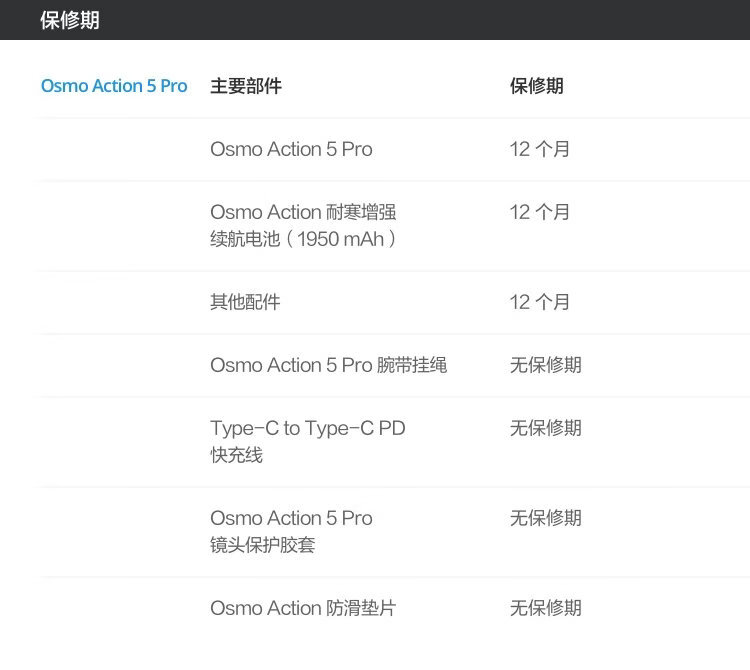The height and width of the screenshot is (670, 750).
Task: Select the 续航电池 (1950 mAh) text line
Action: pos(303,239)
